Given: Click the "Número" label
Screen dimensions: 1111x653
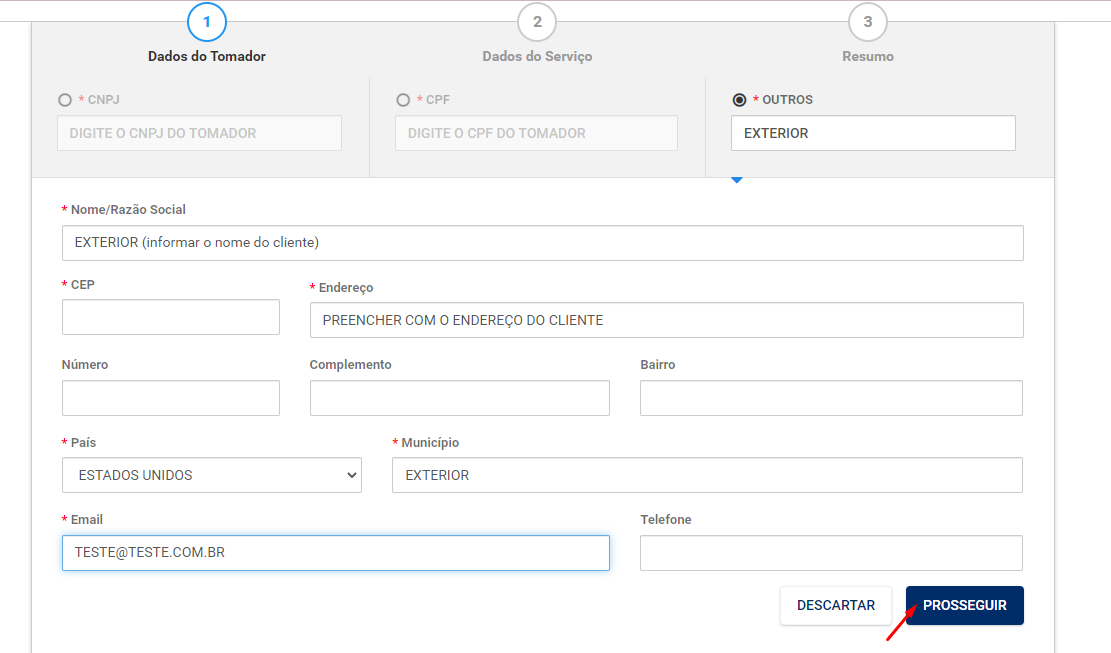Looking at the screenshot, I should [85, 365].
